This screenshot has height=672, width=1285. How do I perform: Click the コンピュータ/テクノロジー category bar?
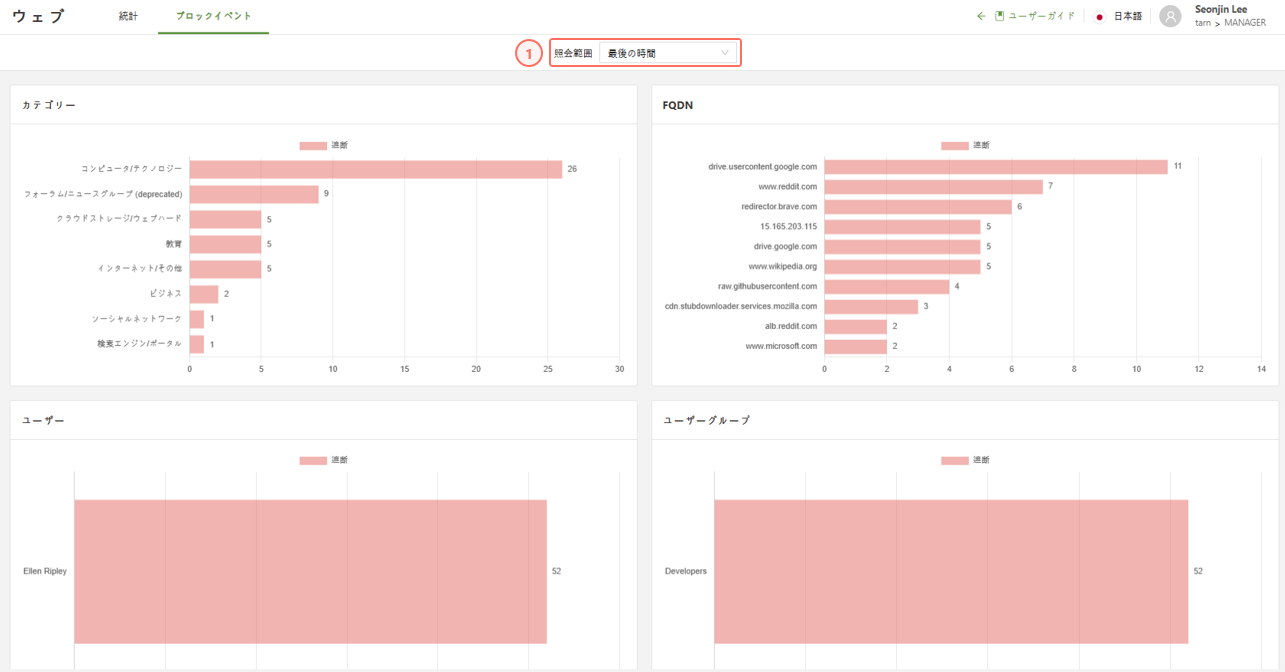[375, 169]
